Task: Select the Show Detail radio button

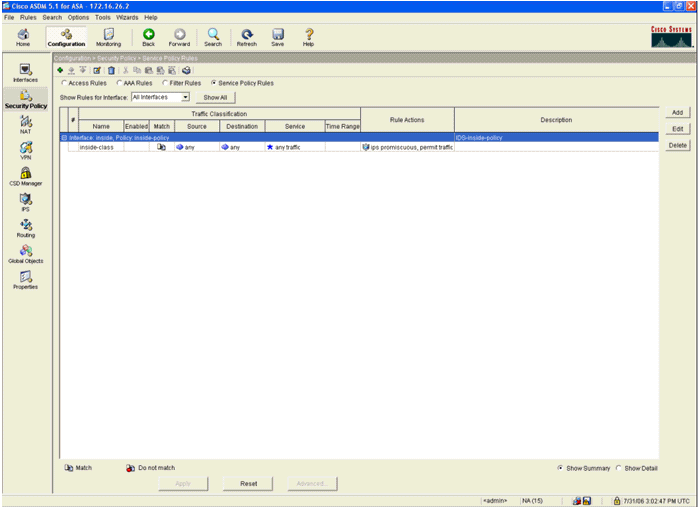Action: (618, 468)
